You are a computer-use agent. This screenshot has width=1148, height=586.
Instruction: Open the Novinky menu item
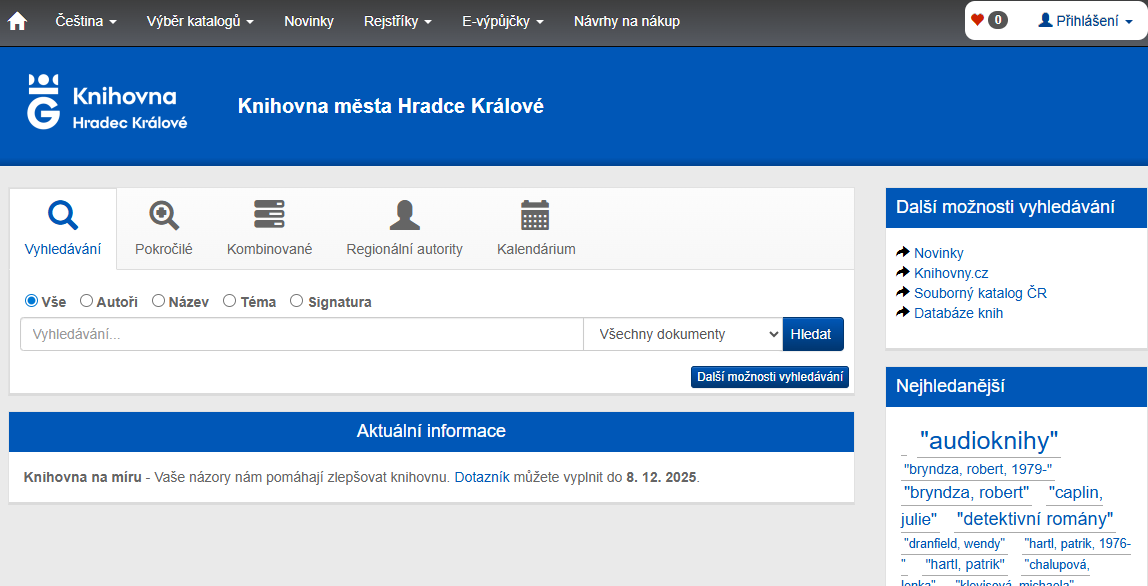(x=308, y=21)
